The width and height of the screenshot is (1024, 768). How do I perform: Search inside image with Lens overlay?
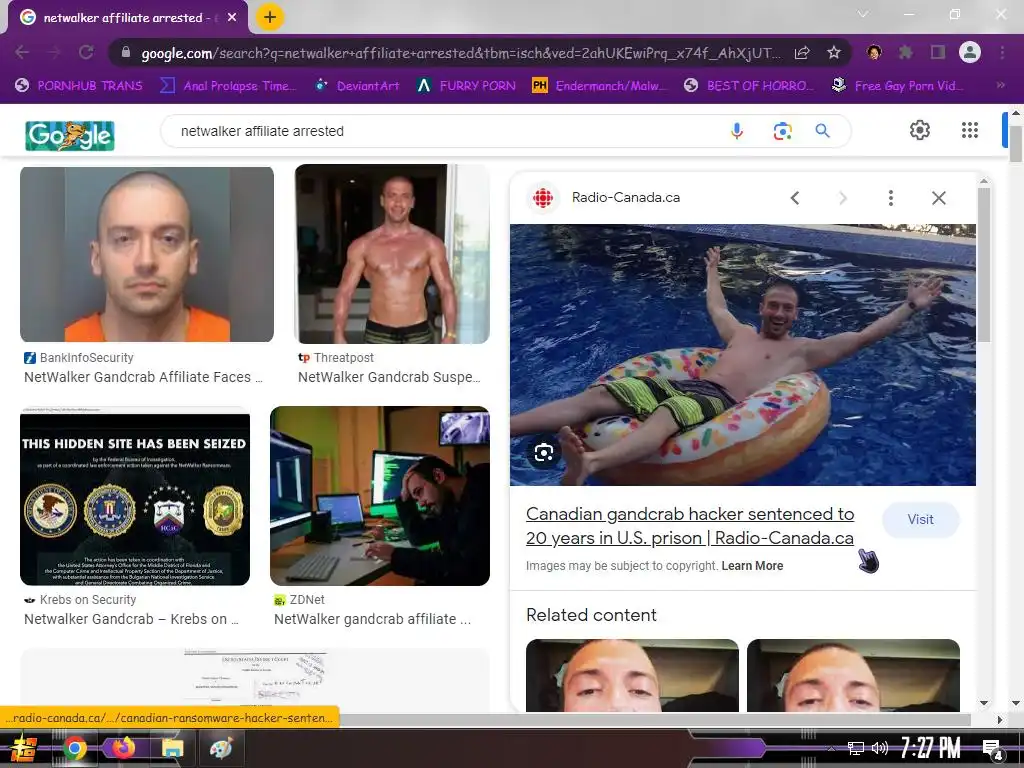(543, 452)
